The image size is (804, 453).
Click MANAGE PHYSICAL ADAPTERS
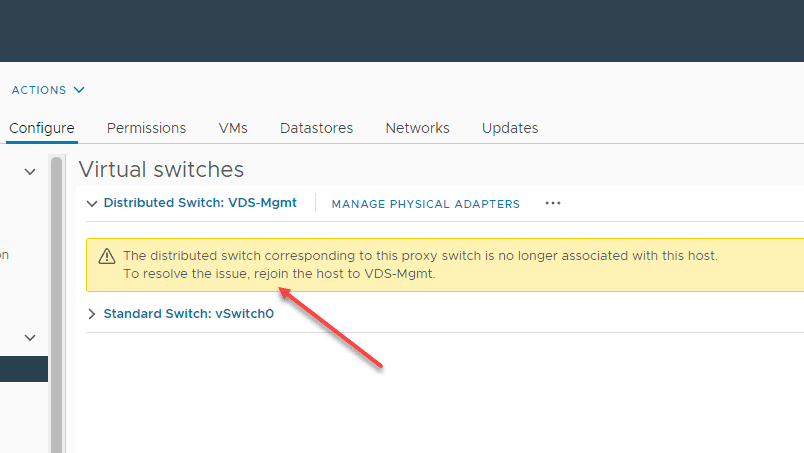pyautogui.click(x=425, y=204)
